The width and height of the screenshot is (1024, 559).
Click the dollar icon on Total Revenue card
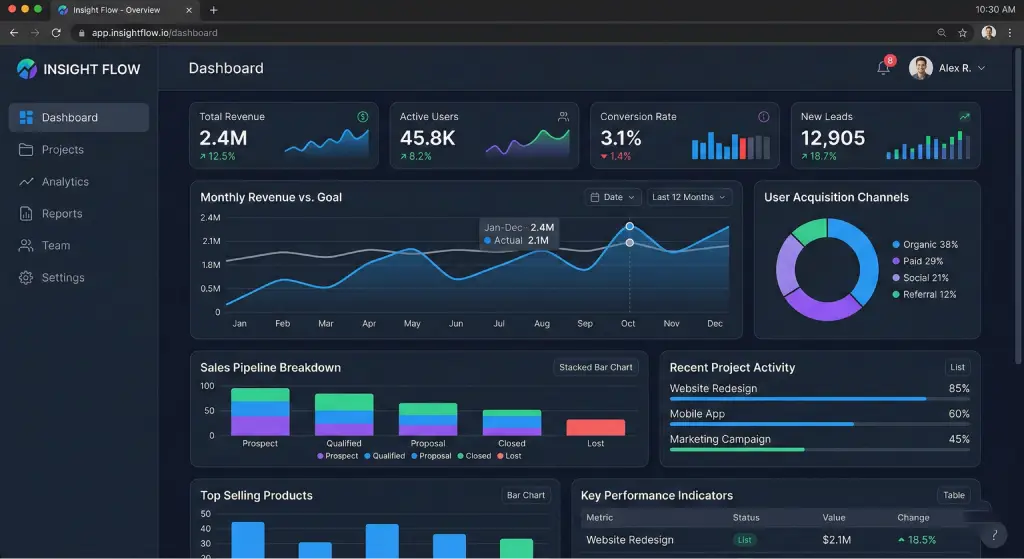coord(363,117)
